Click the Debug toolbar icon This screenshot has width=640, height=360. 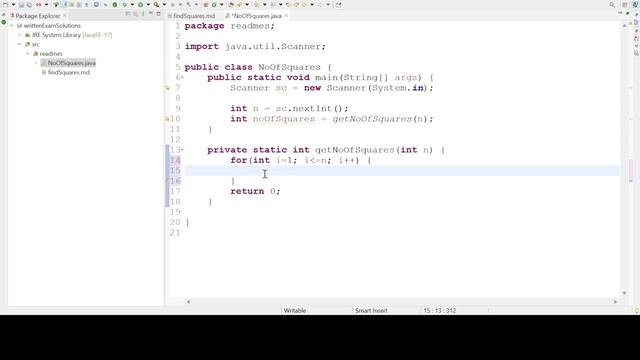point(124,5)
